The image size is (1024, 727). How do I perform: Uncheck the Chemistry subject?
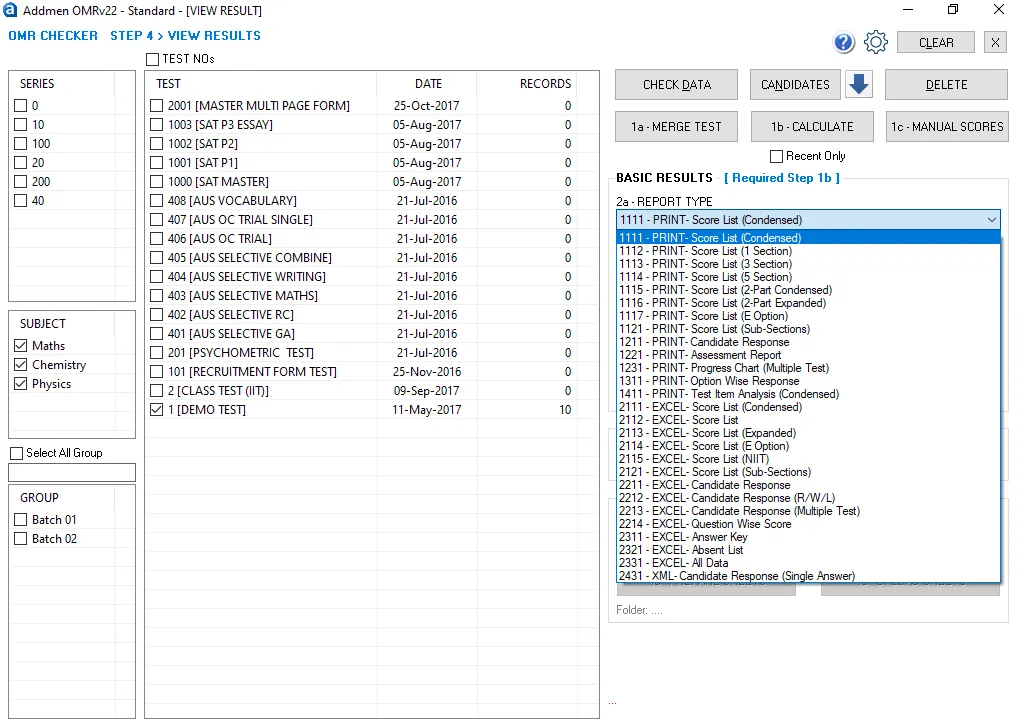coord(21,364)
